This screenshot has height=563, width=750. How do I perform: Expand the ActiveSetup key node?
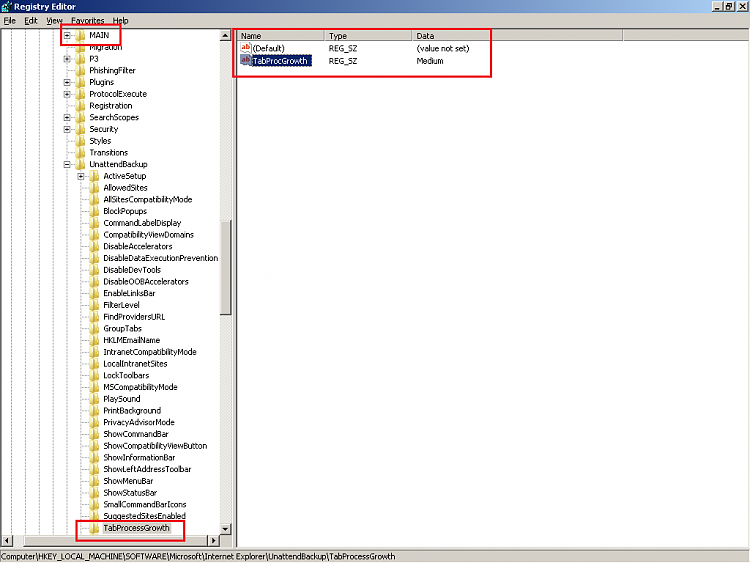pos(81,176)
